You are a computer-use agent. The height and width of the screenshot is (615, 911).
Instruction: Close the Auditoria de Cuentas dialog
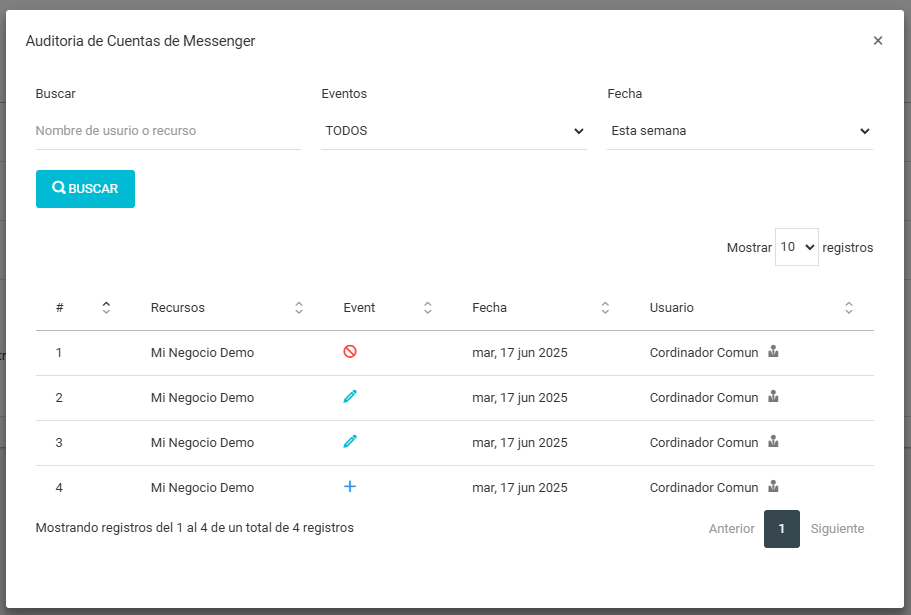[x=877, y=41]
